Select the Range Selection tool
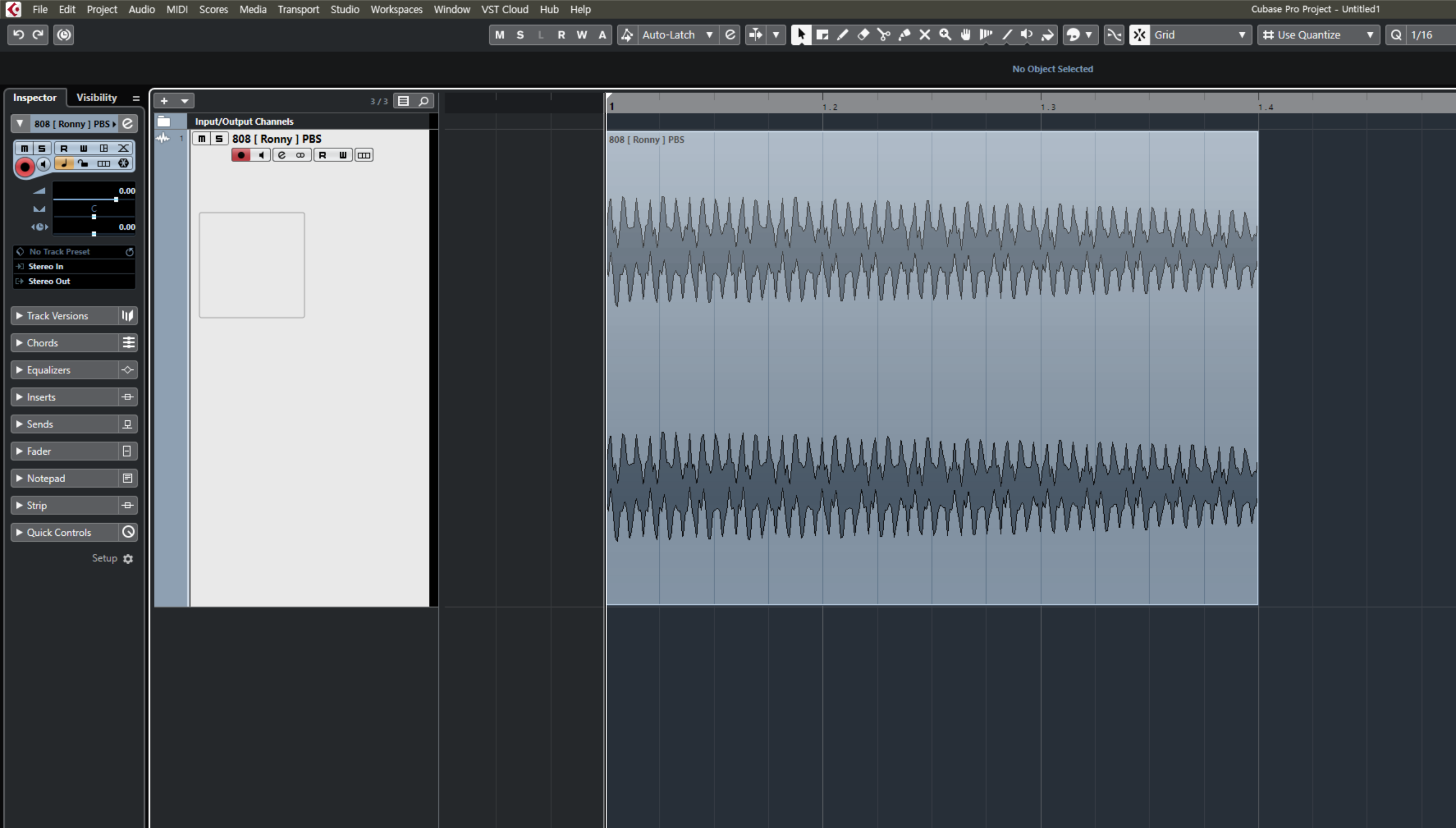 (x=822, y=34)
